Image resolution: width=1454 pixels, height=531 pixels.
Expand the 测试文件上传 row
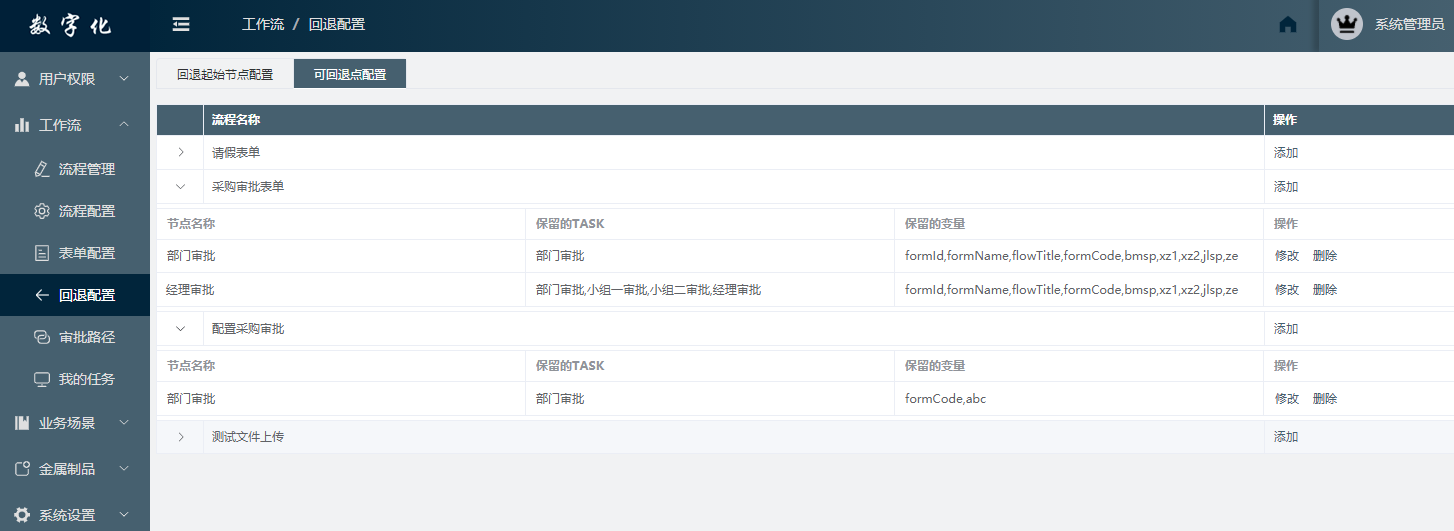pos(181,437)
